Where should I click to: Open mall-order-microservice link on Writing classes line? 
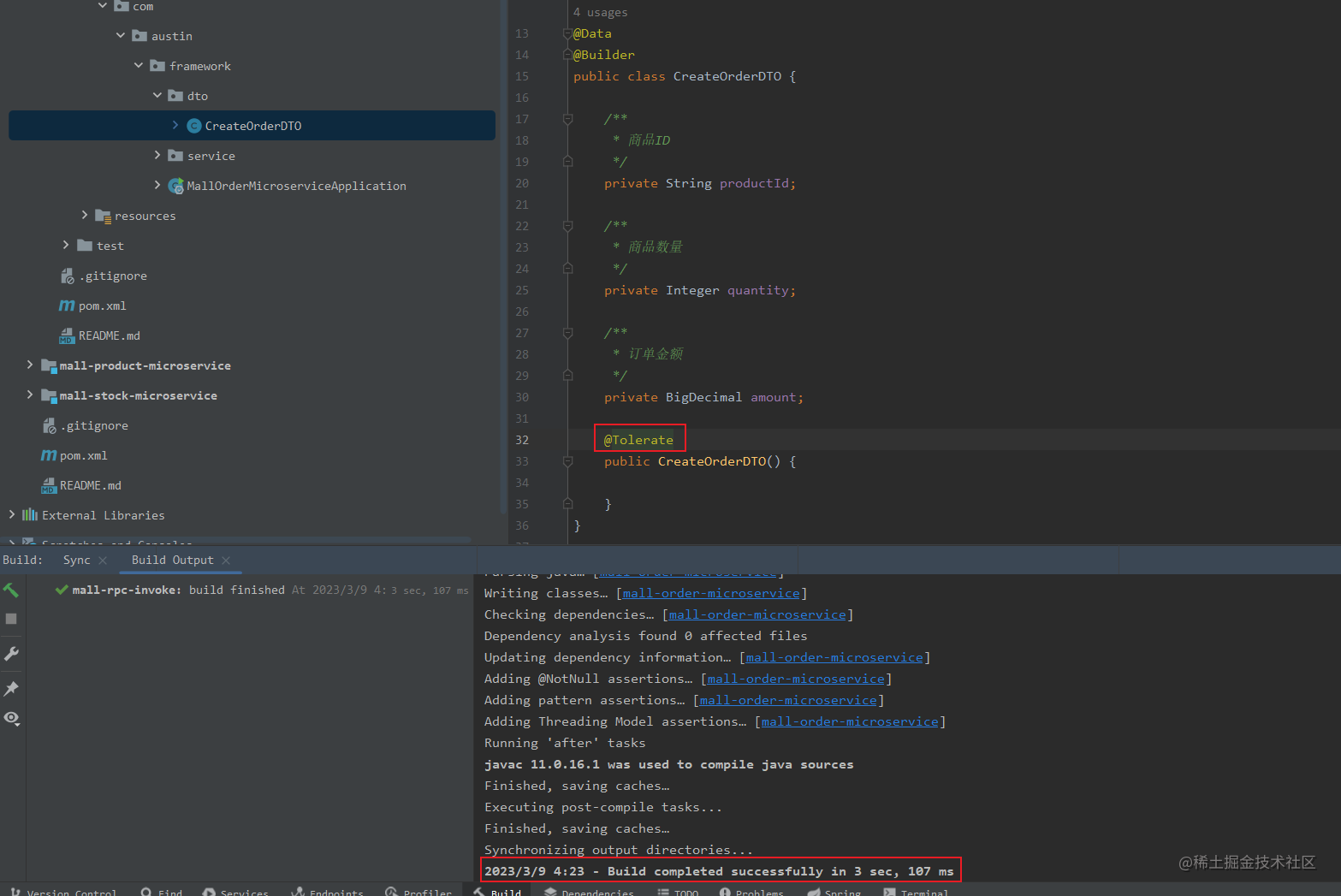pos(711,593)
